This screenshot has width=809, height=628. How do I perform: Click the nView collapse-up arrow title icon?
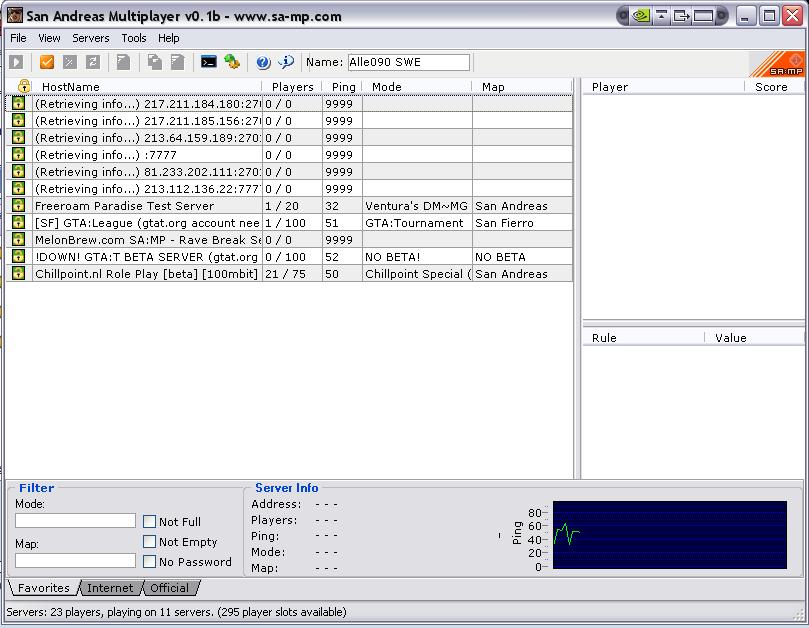click(x=661, y=16)
